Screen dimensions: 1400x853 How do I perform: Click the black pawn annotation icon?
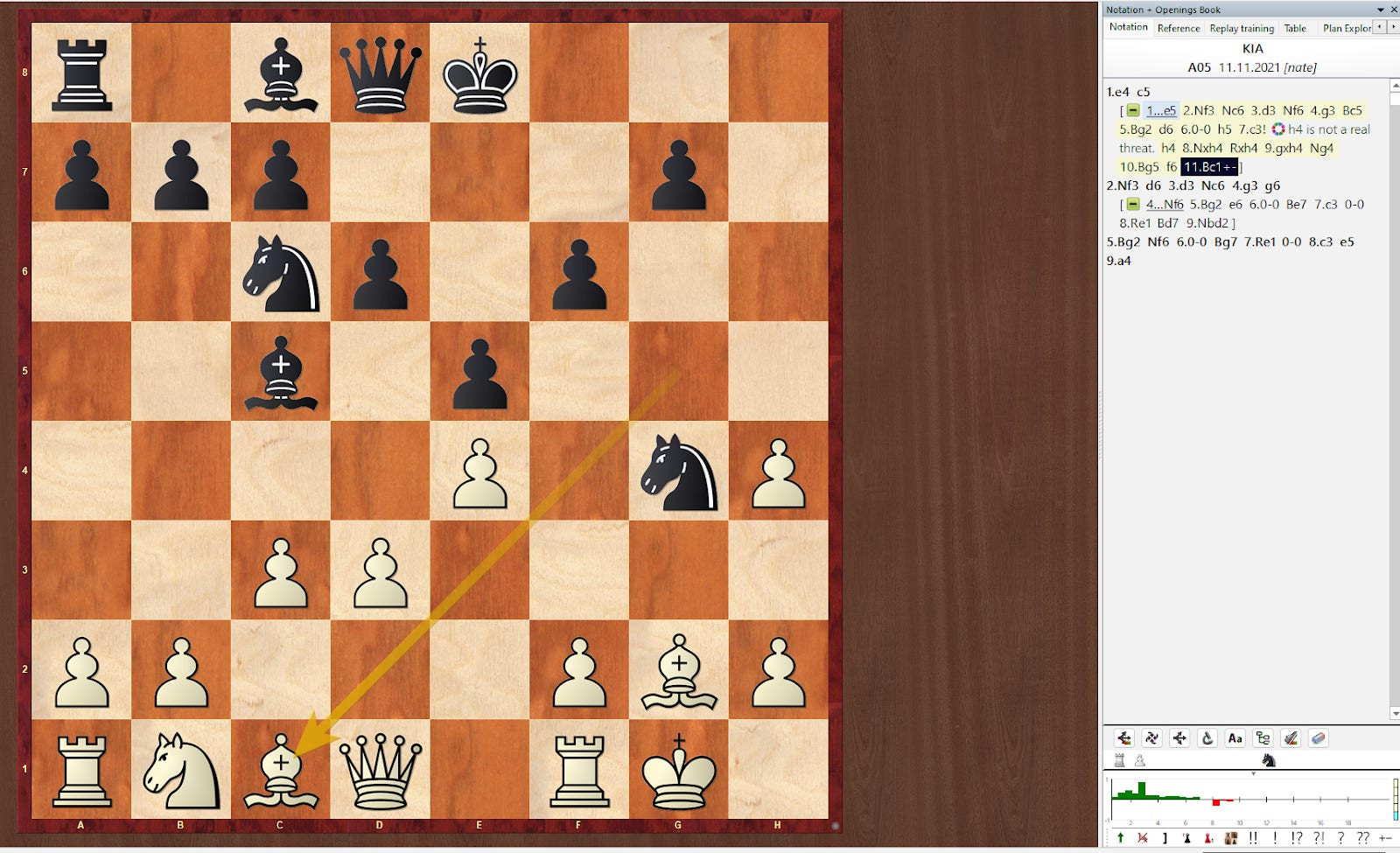[1186, 837]
